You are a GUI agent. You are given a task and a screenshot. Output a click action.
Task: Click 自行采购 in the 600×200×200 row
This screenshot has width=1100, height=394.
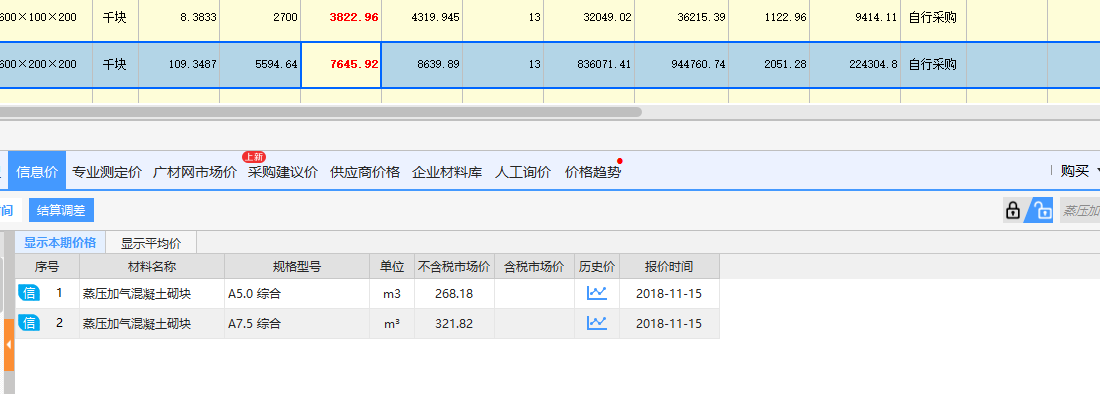pyautogui.click(x=933, y=64)
